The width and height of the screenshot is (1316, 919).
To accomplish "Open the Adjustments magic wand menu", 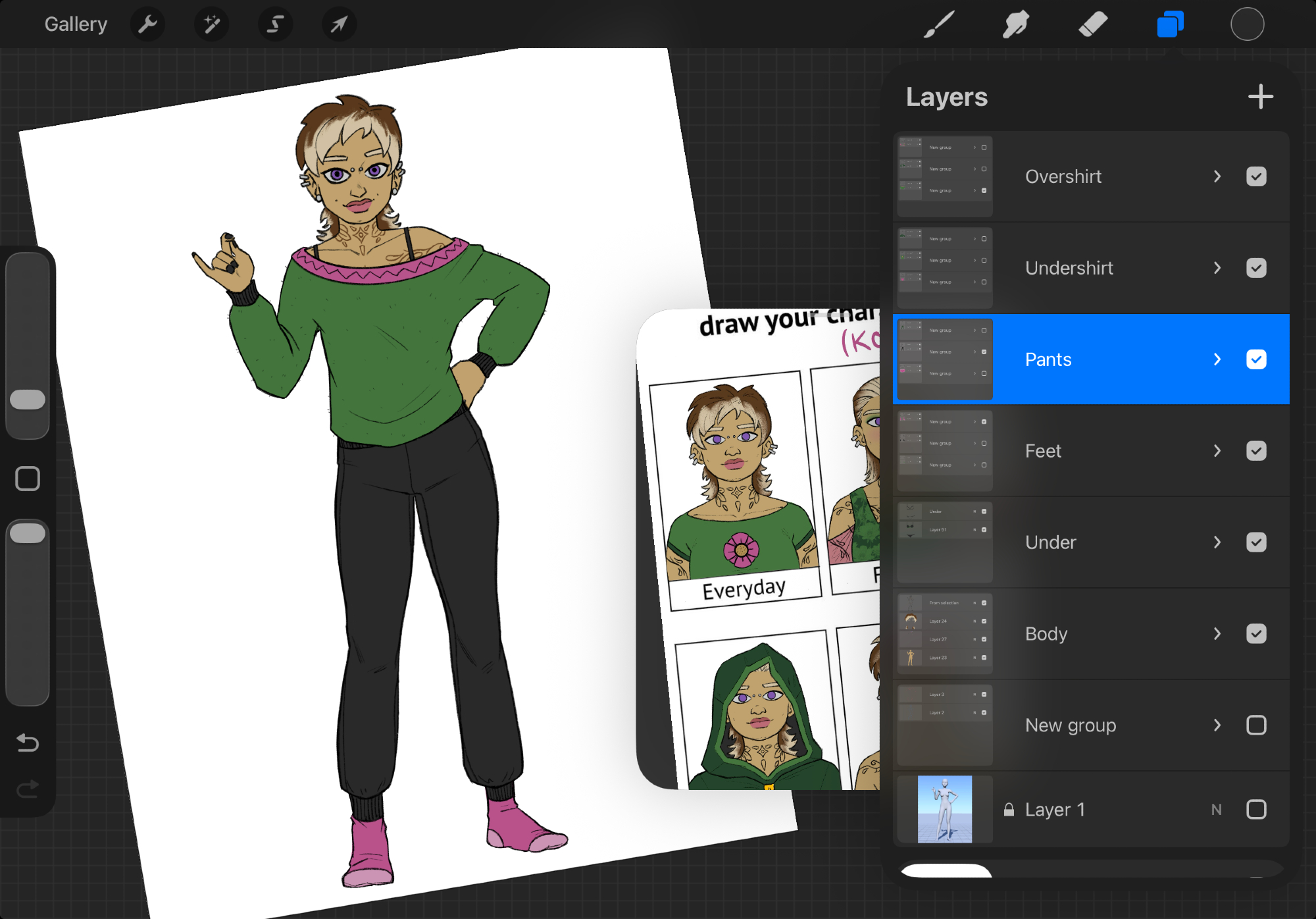I will coord(211,24).
